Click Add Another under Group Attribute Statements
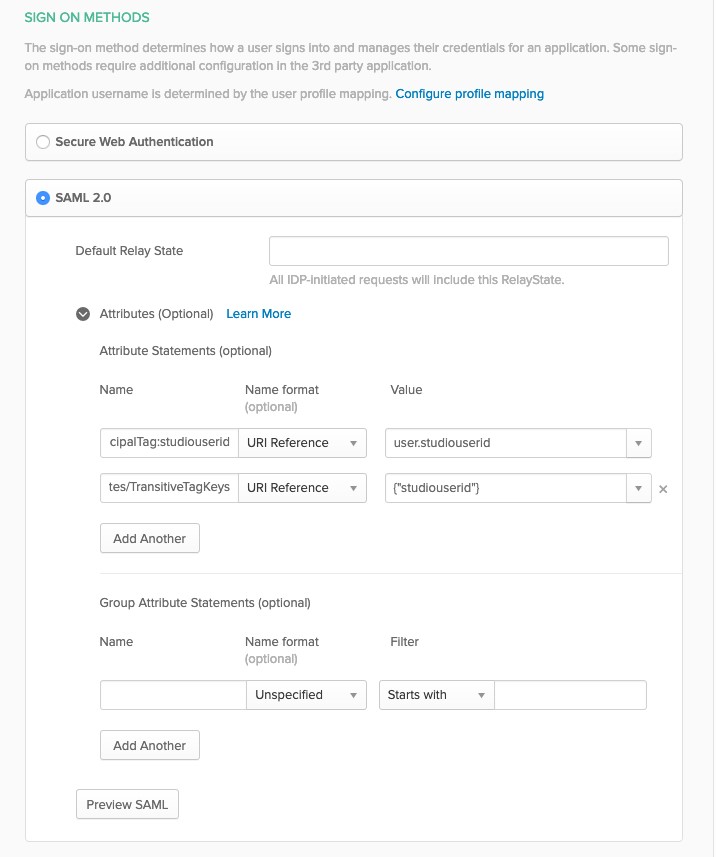This screenshot has height=857, width=716. point(150,746)
